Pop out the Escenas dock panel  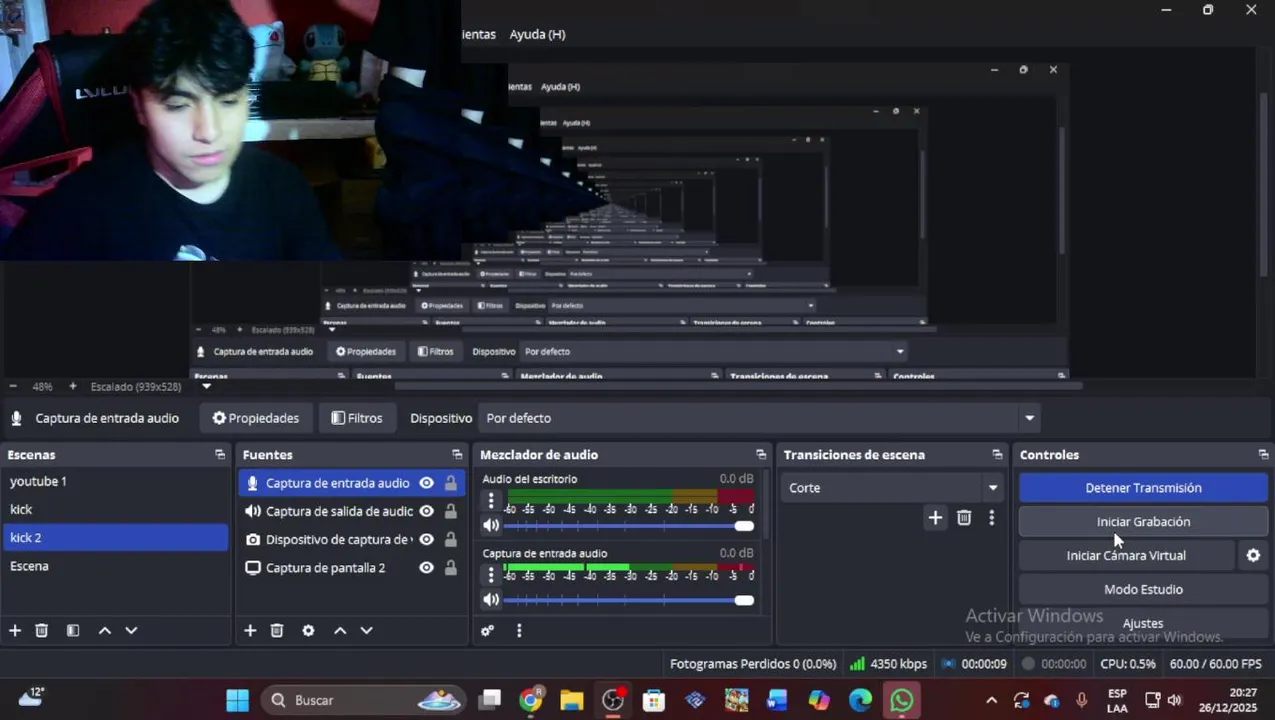coord(220,455)
